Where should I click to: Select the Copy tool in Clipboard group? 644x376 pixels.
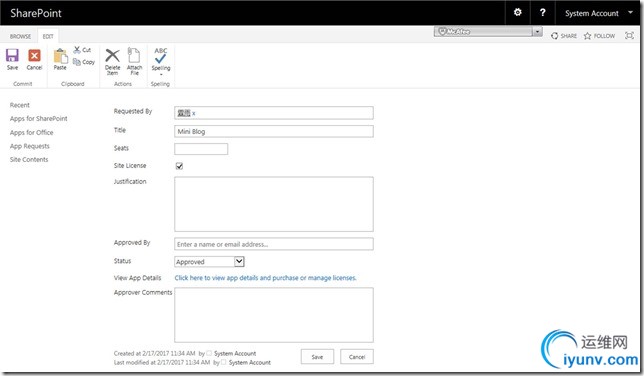pos(84,62)
